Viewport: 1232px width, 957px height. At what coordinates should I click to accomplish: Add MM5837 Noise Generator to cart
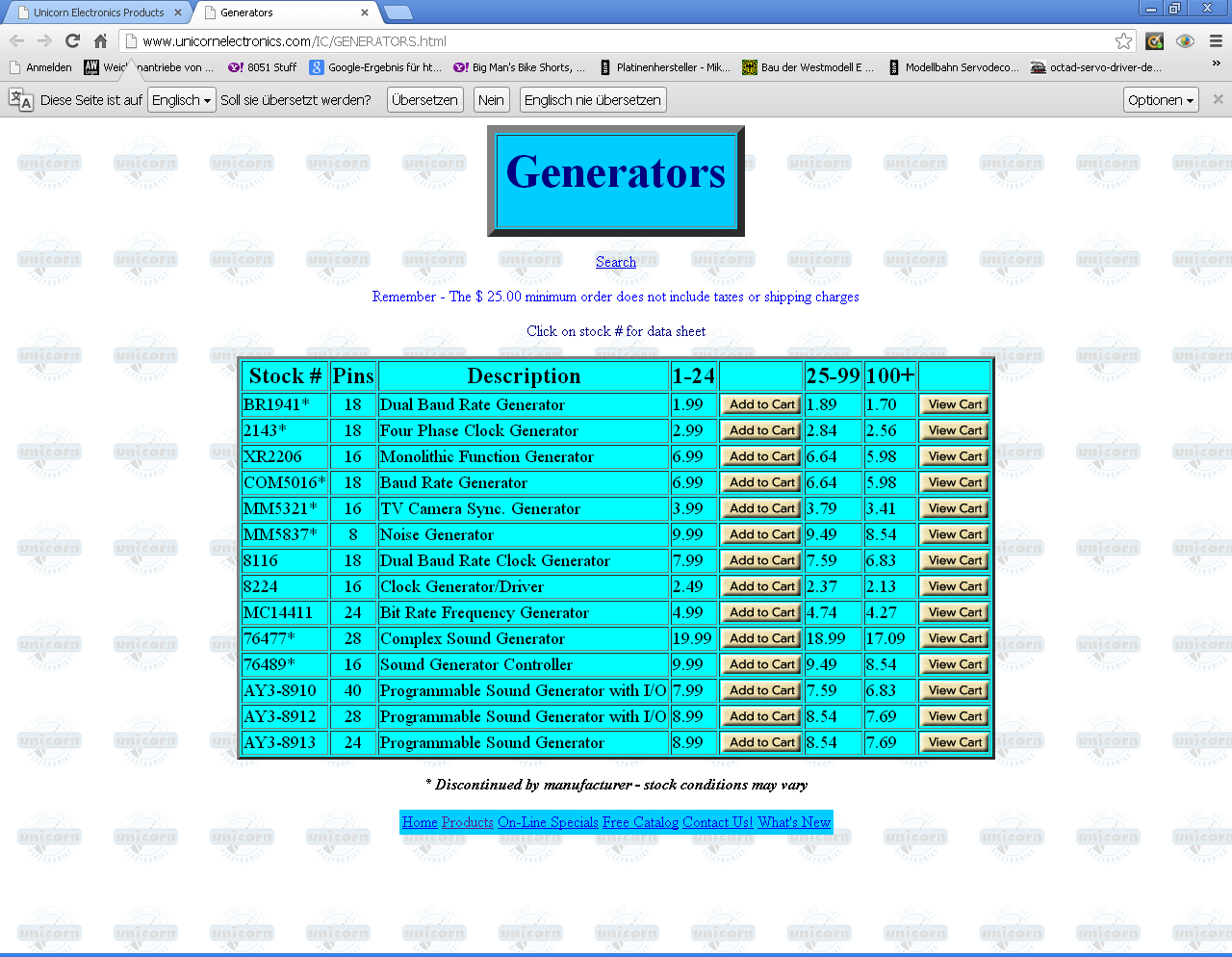click(x=761, y=534)
